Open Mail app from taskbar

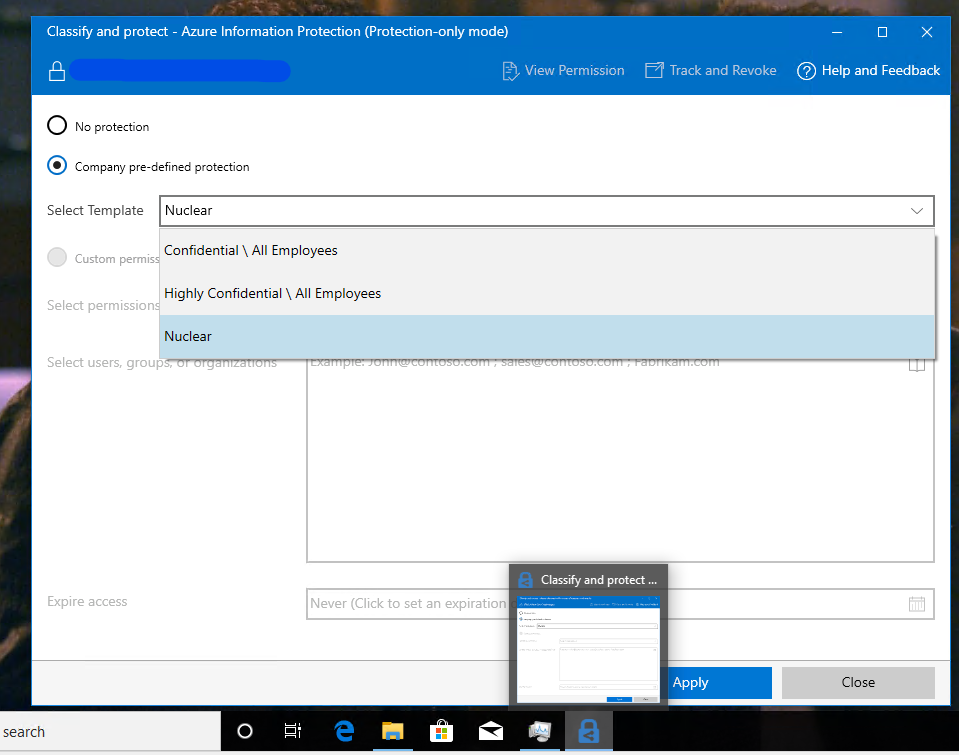(x=491, y=731)
